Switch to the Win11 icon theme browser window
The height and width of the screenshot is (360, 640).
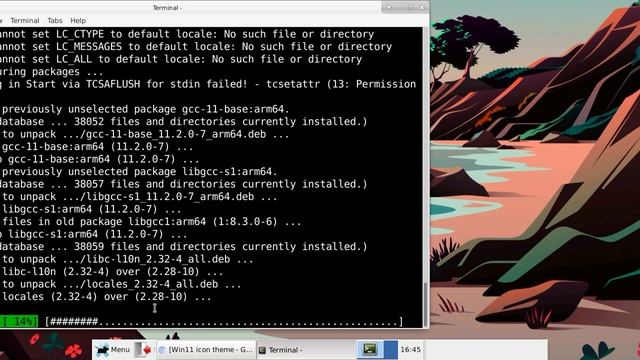pos(206,349)
